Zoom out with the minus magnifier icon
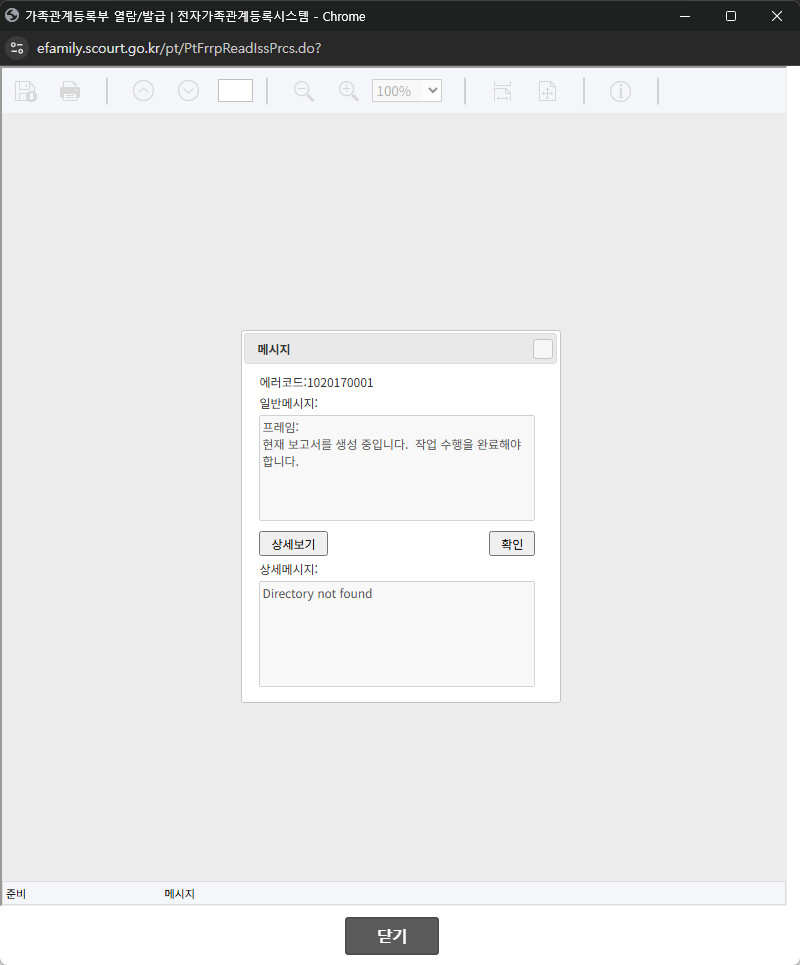 303,91
